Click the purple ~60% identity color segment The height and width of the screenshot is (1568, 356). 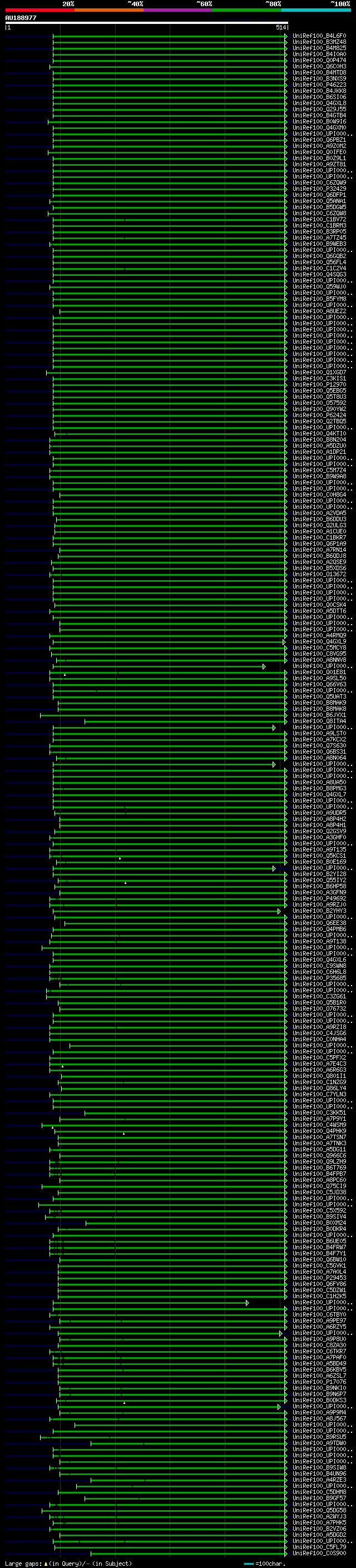click(x=179, y=11)
